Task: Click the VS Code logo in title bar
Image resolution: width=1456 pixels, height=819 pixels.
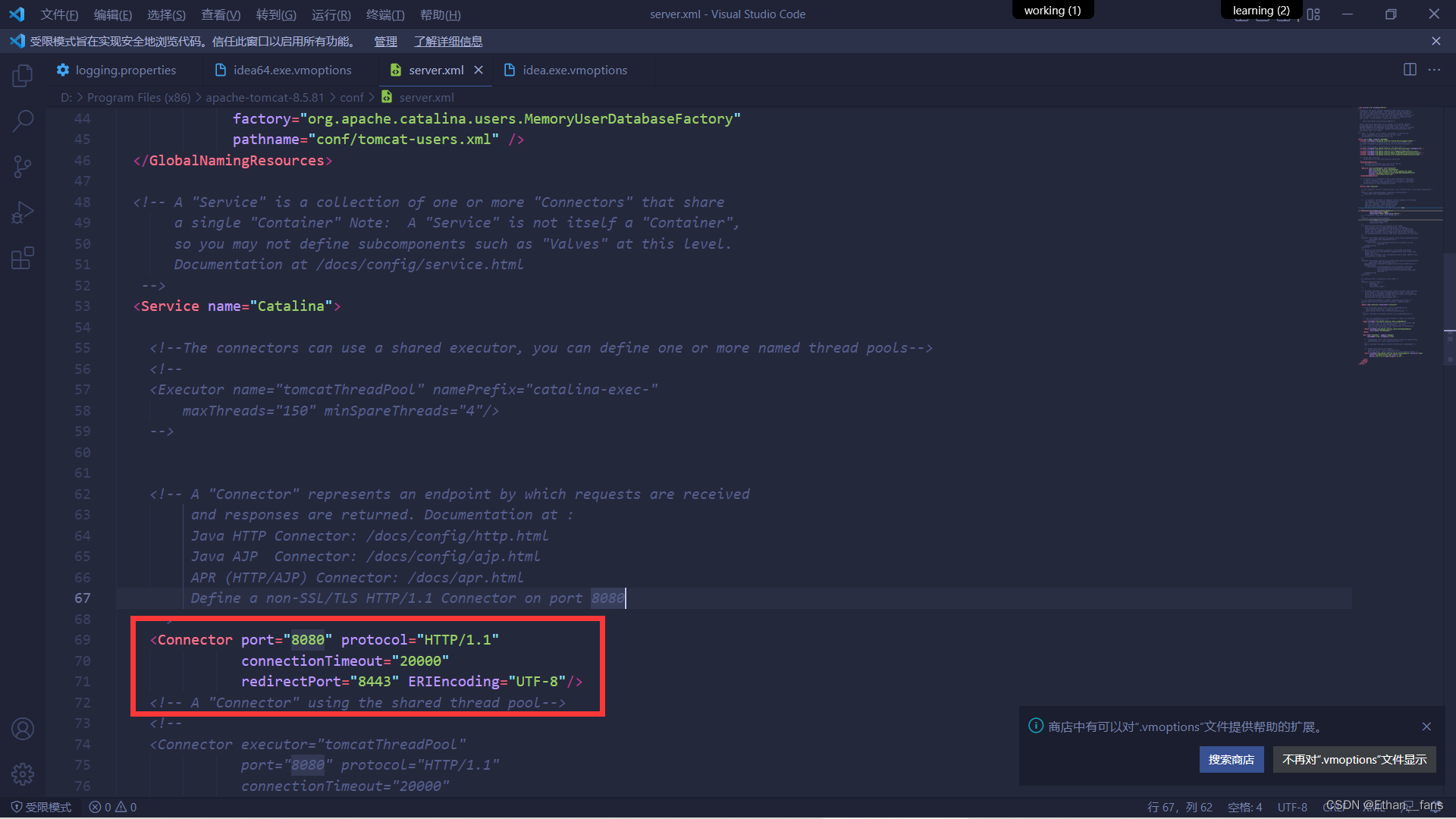Action: (17, 14)
